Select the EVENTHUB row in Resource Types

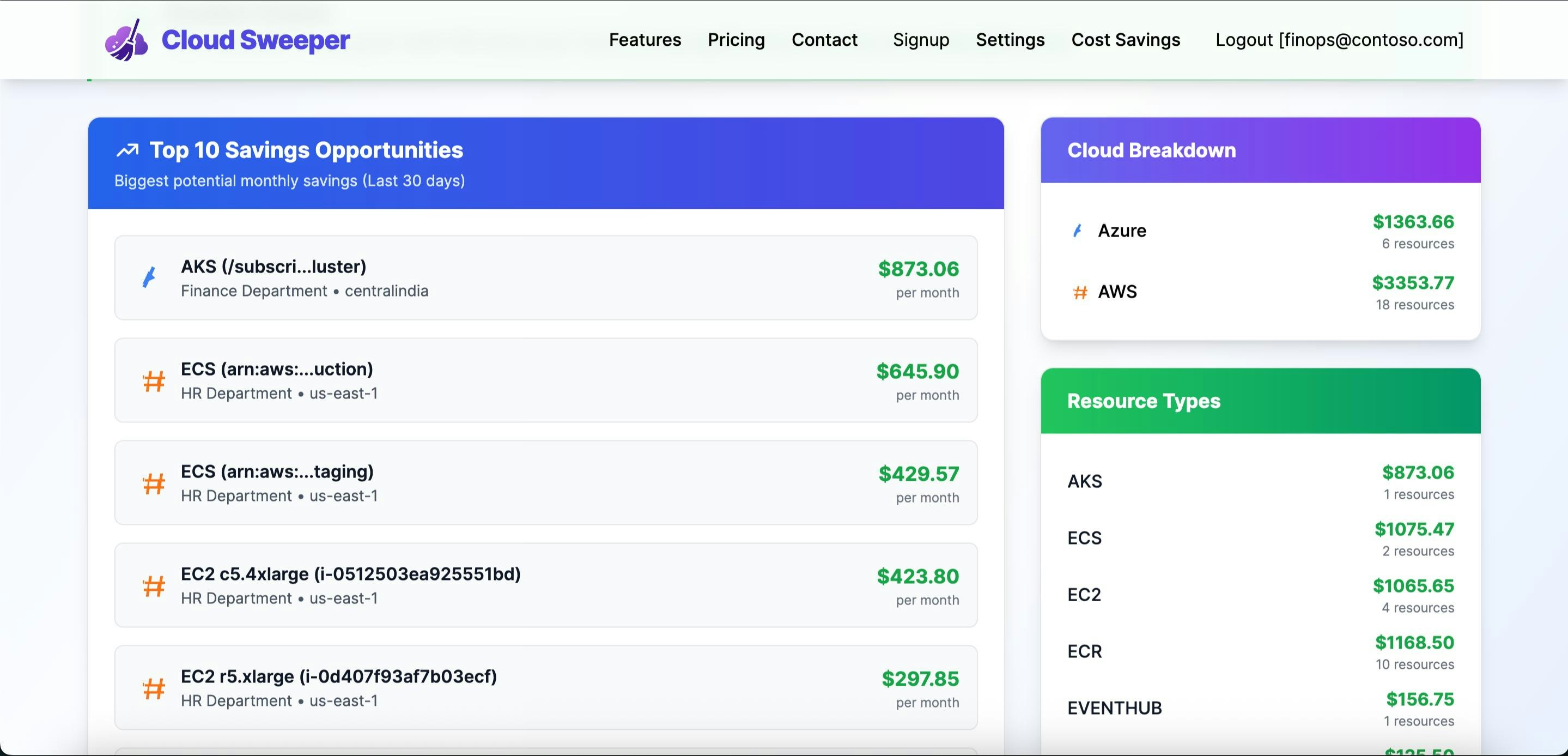tap(1261, 709)
